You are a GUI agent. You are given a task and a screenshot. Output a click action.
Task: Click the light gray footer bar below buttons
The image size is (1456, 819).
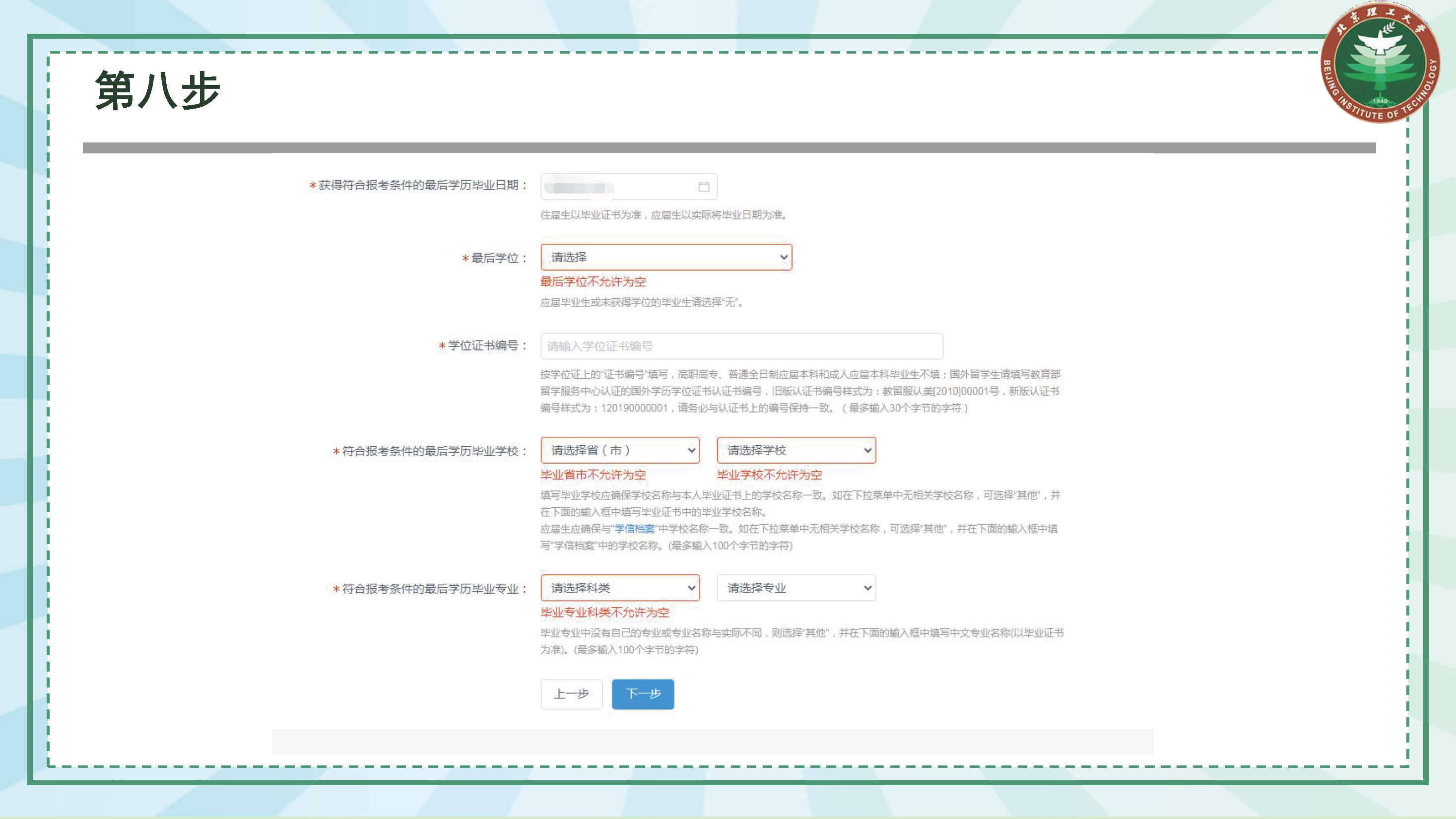(x=712, y=741)
